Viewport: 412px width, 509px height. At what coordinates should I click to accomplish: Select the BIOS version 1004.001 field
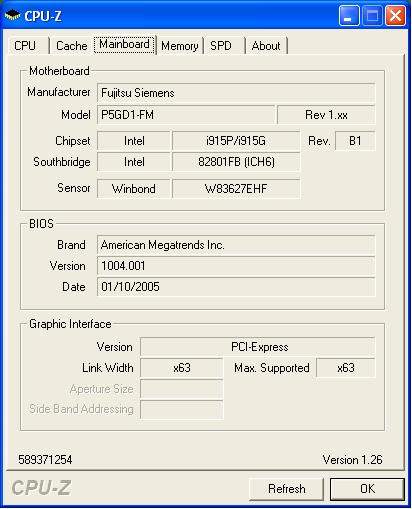[x=236, y=266]
